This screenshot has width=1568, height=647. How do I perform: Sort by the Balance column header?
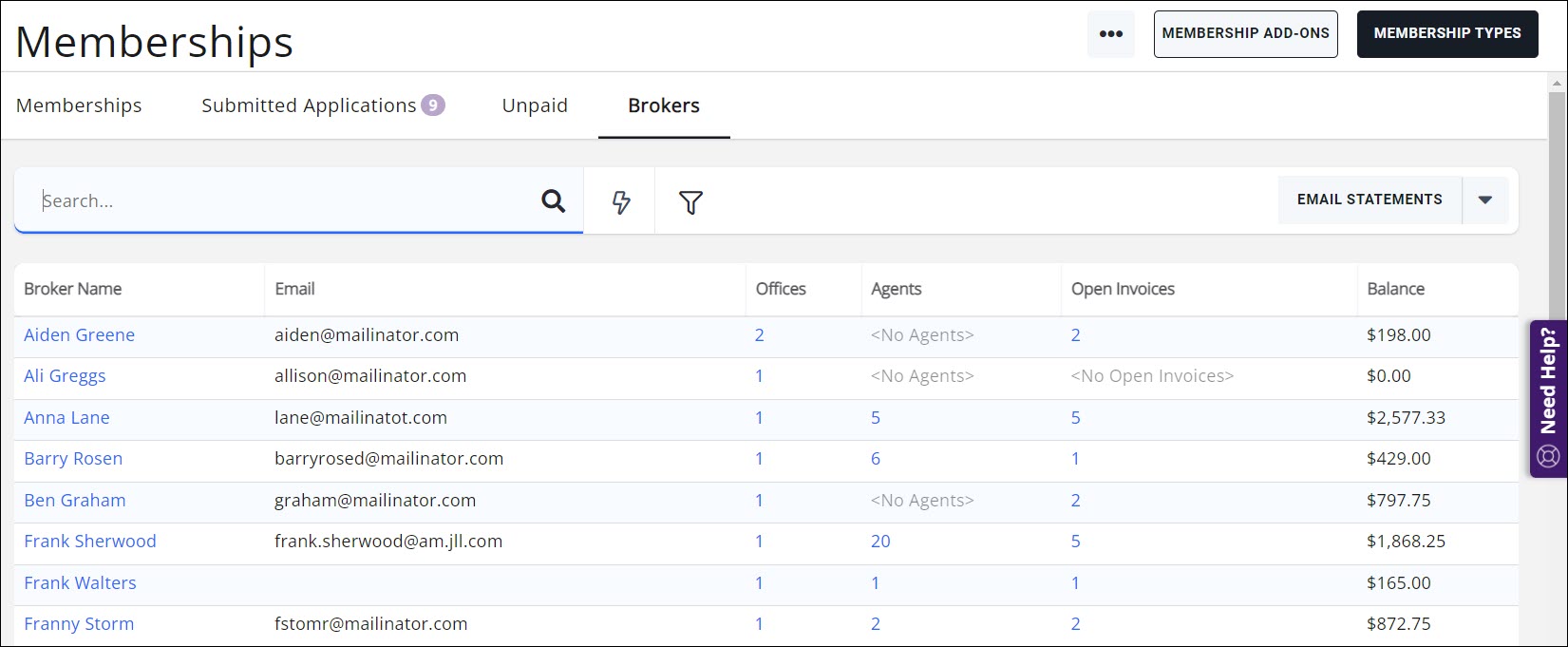[x=1395, y=289]
